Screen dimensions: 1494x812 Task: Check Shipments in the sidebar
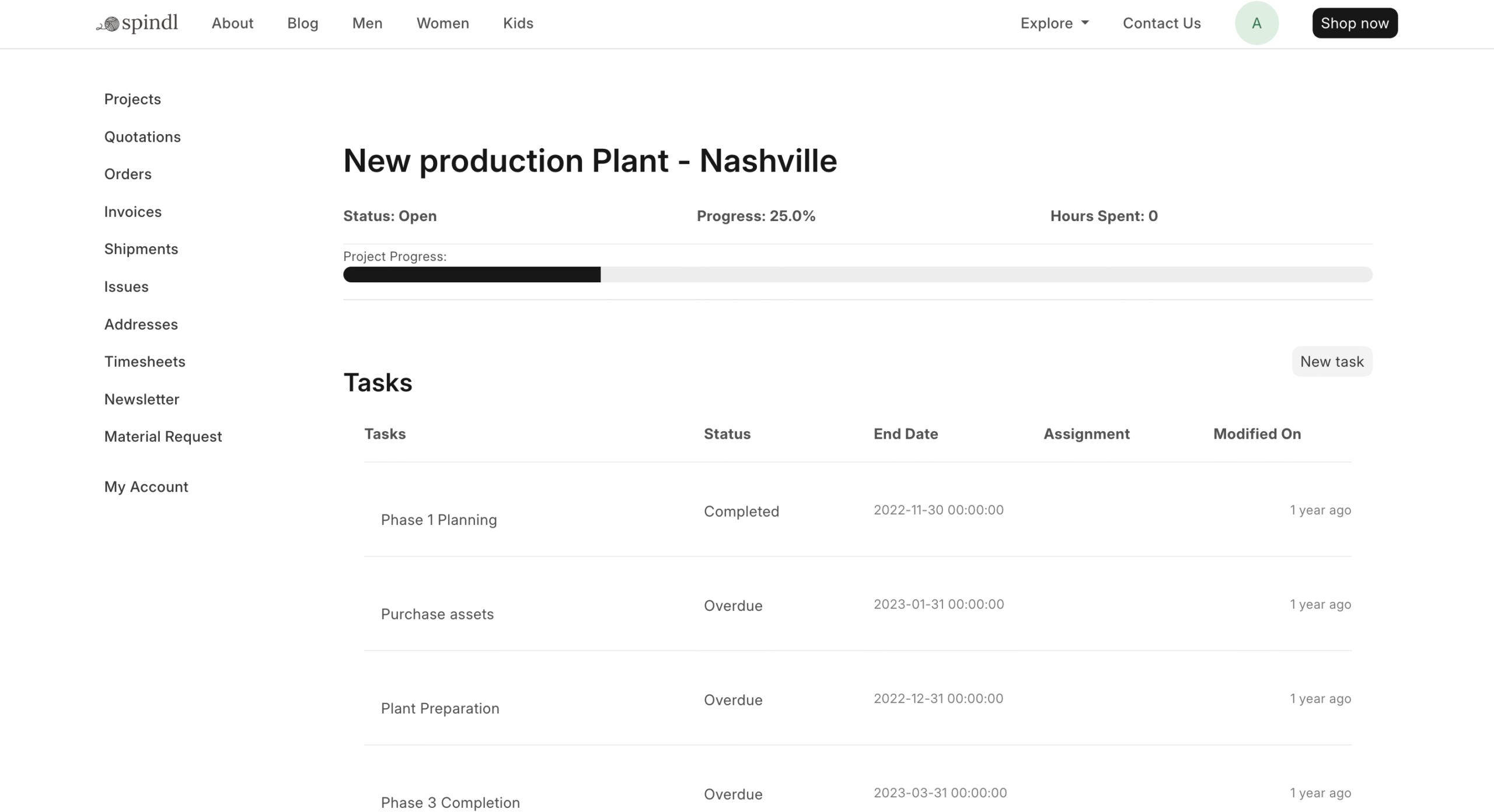[141, 249]
